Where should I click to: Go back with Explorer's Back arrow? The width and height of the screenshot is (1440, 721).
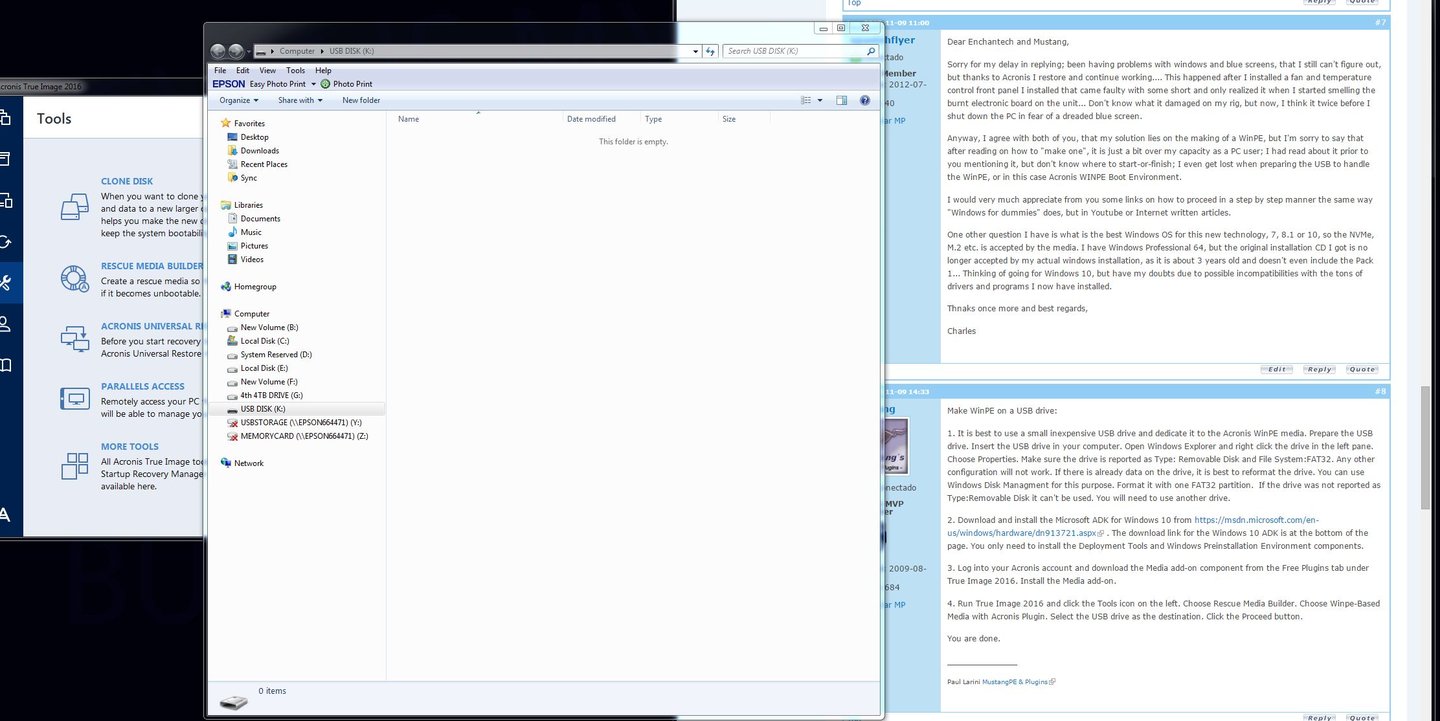pos(218,51)
